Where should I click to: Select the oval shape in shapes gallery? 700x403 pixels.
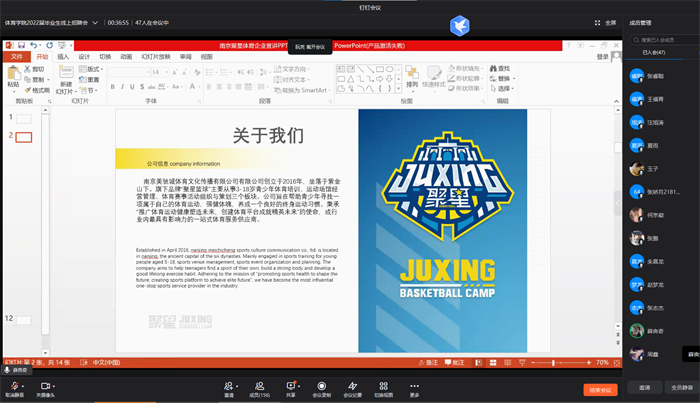(389, 69)
